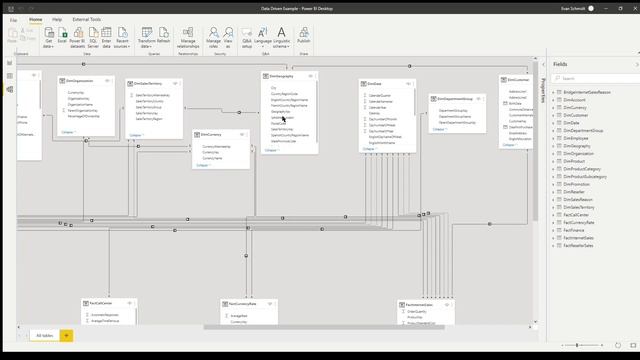Collapse the DimDate table card
Screen dimensions: 640x360
370,149
